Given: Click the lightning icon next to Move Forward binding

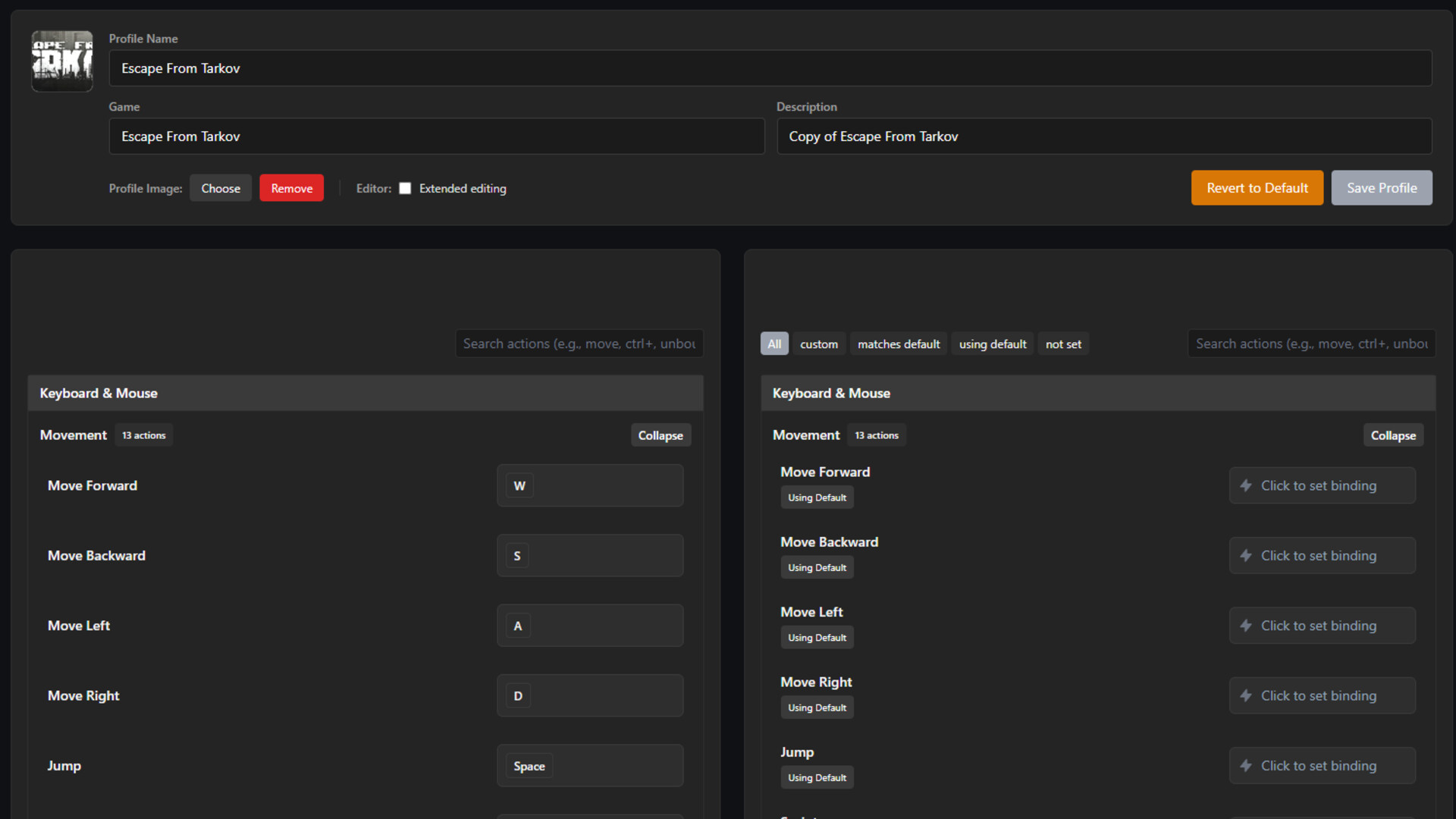Looking at the screenshot, I should pyautogui.click(x=1247, y=485).
